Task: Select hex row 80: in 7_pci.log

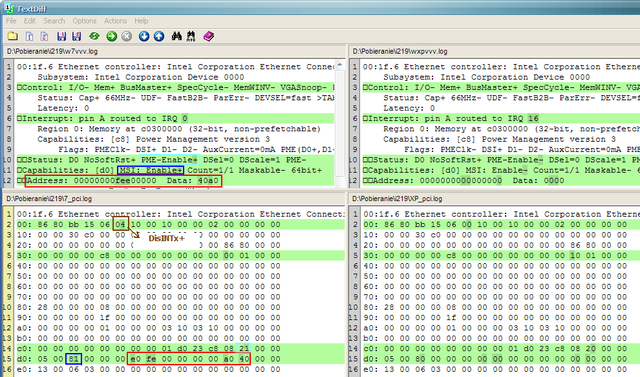Action: click(x=148, y=307)
